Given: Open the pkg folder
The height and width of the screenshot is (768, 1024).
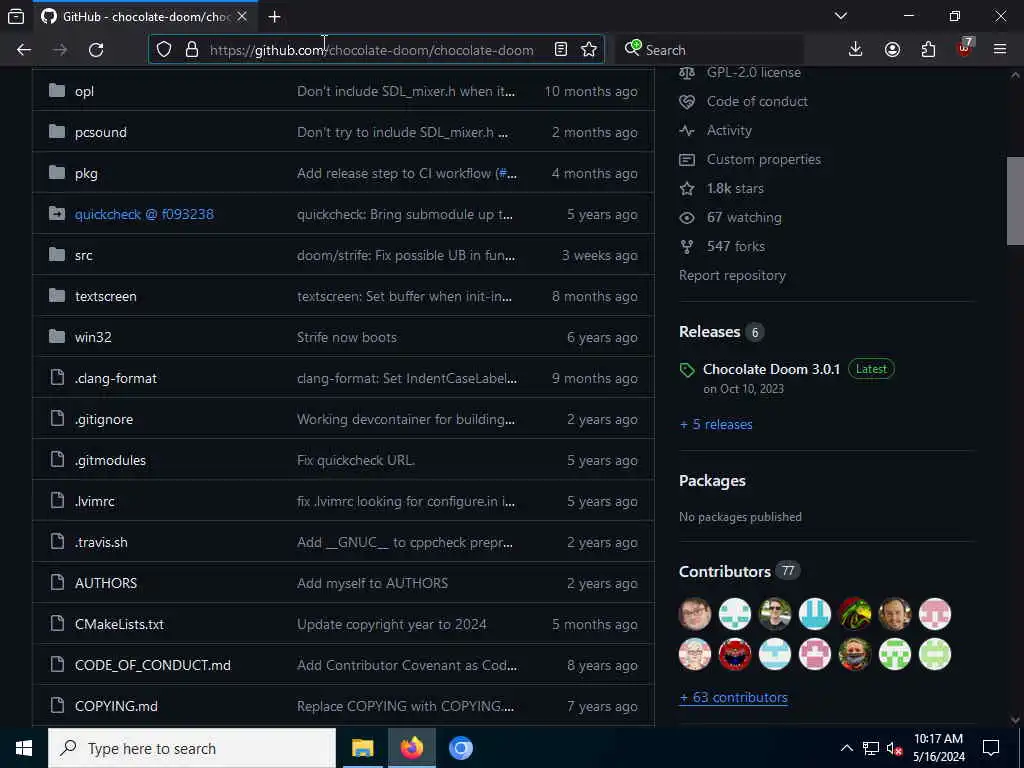Looking at the screenshot, I should point(86,174).
